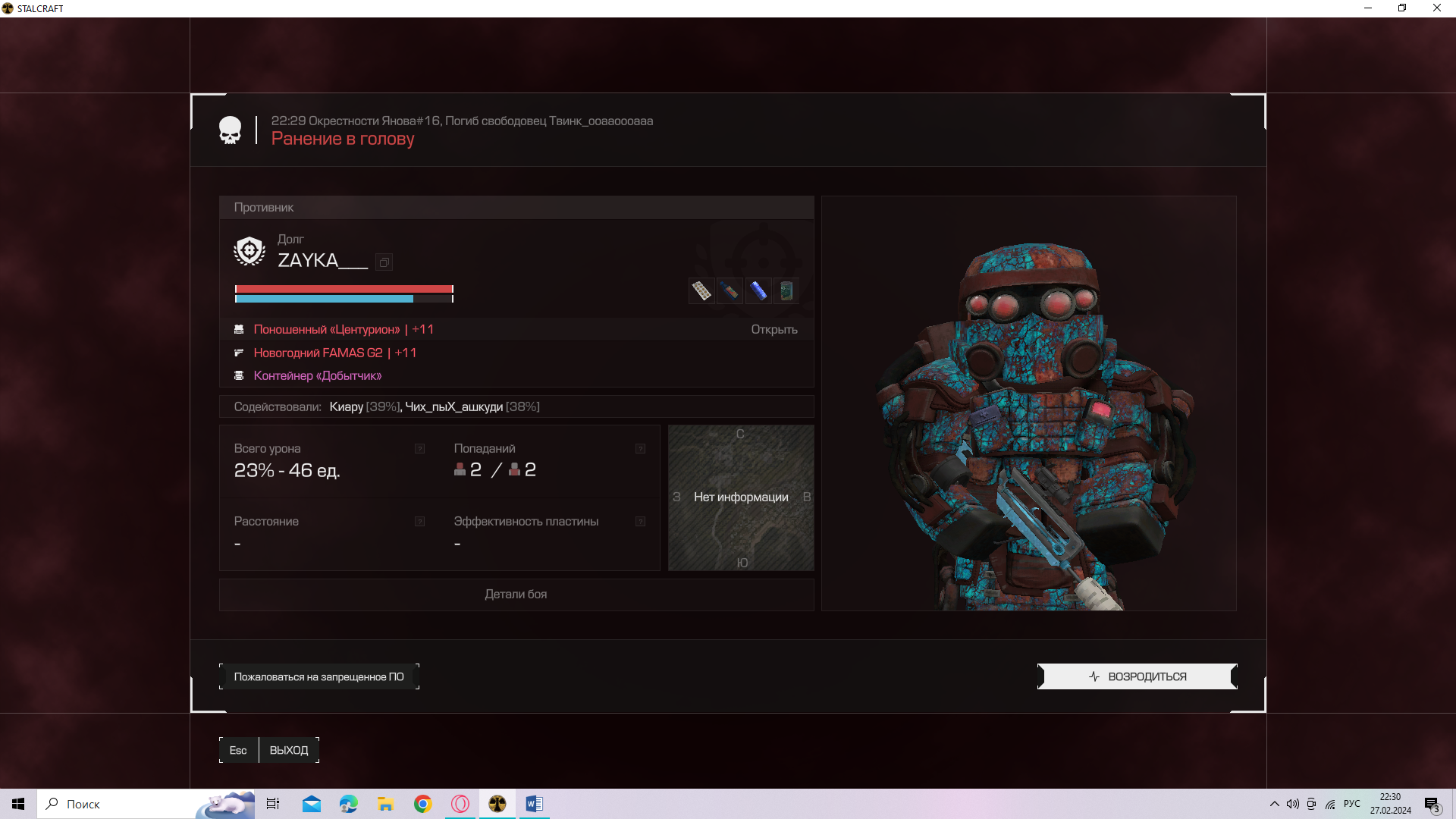Screen dimensions: 1456x819
Task: Switch the РУС input language
Action: 1352,804
